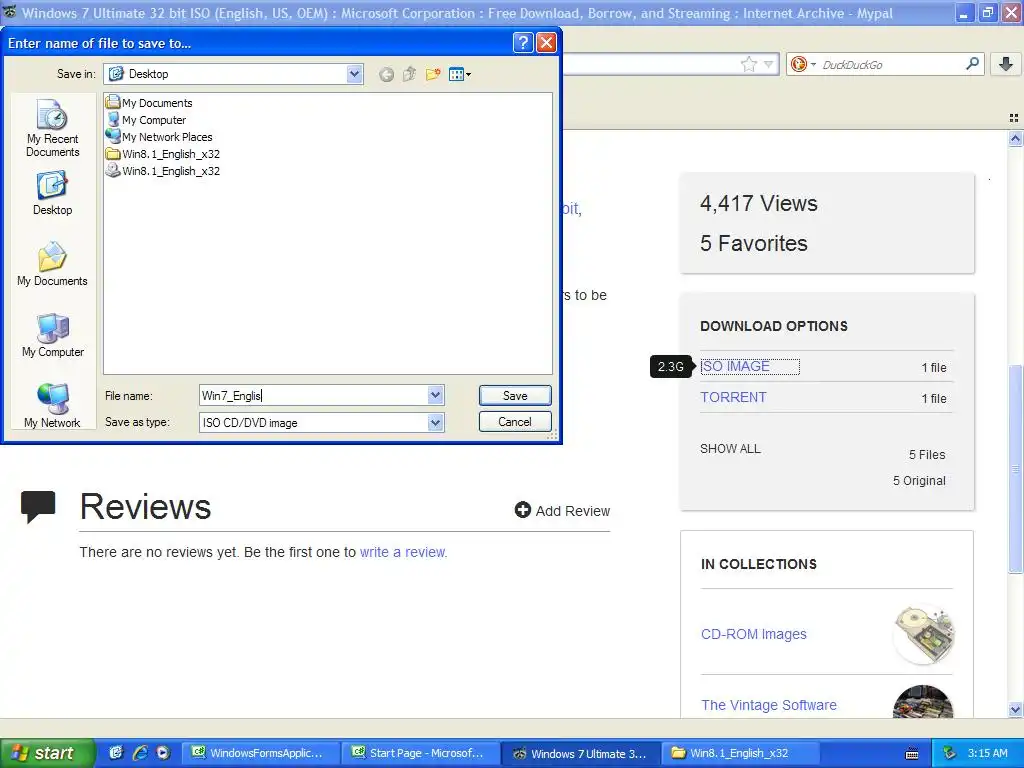Select the Win8.1_English_x32 disc image file
Screen dimensions: 1024x768
(x=163, y=170)
